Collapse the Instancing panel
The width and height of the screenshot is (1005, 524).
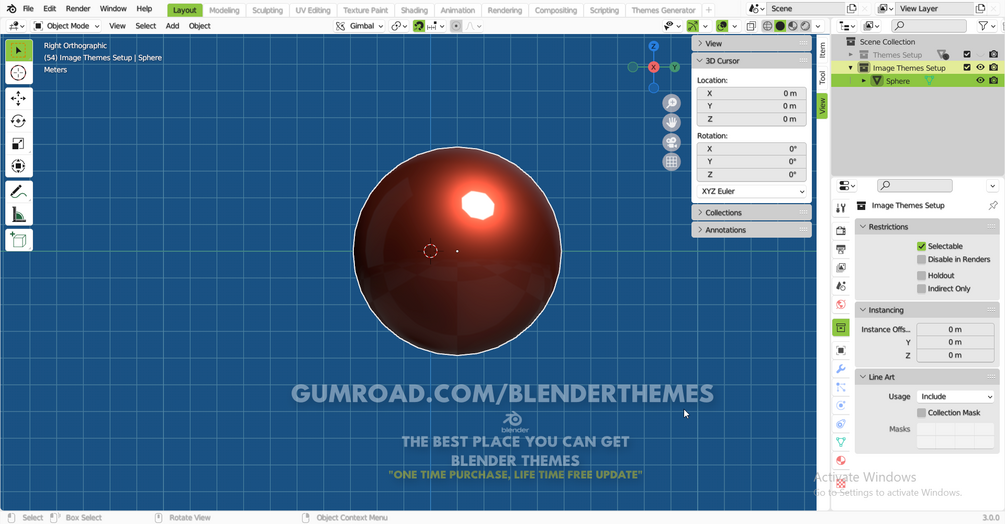(x=927, y=310)
